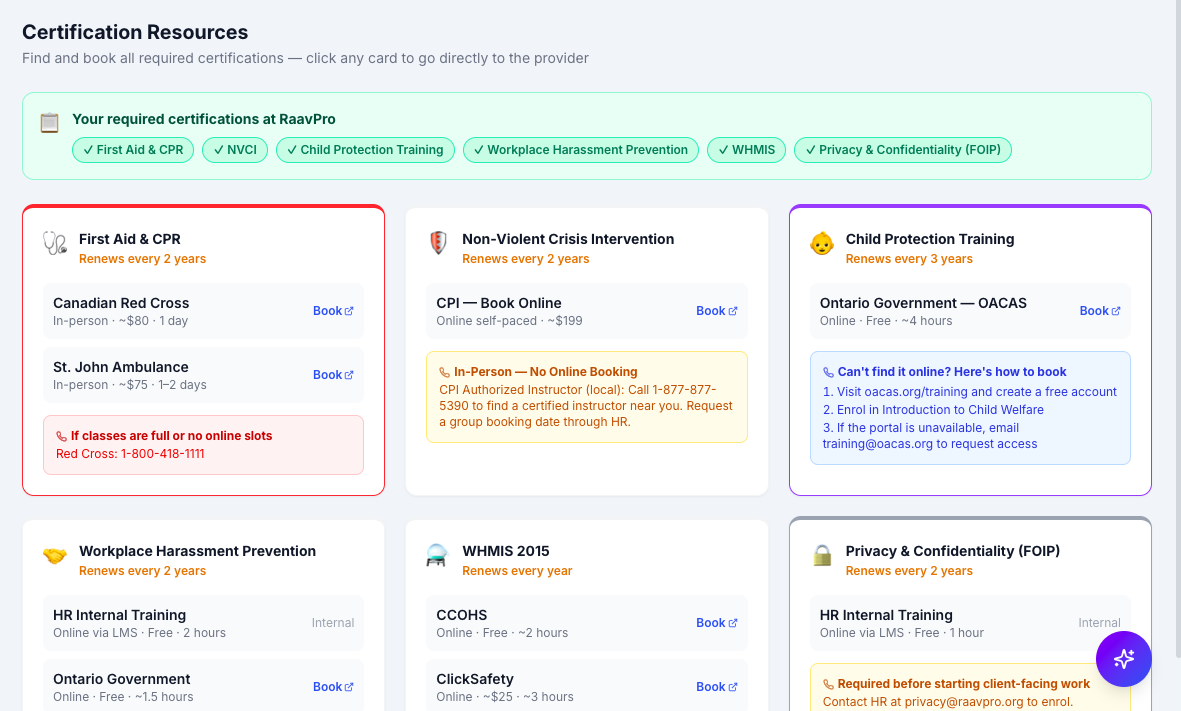The image size is (1181, 711).
Task: Open the Non-Violent Crisis Intervention card title
Action: 568,239
